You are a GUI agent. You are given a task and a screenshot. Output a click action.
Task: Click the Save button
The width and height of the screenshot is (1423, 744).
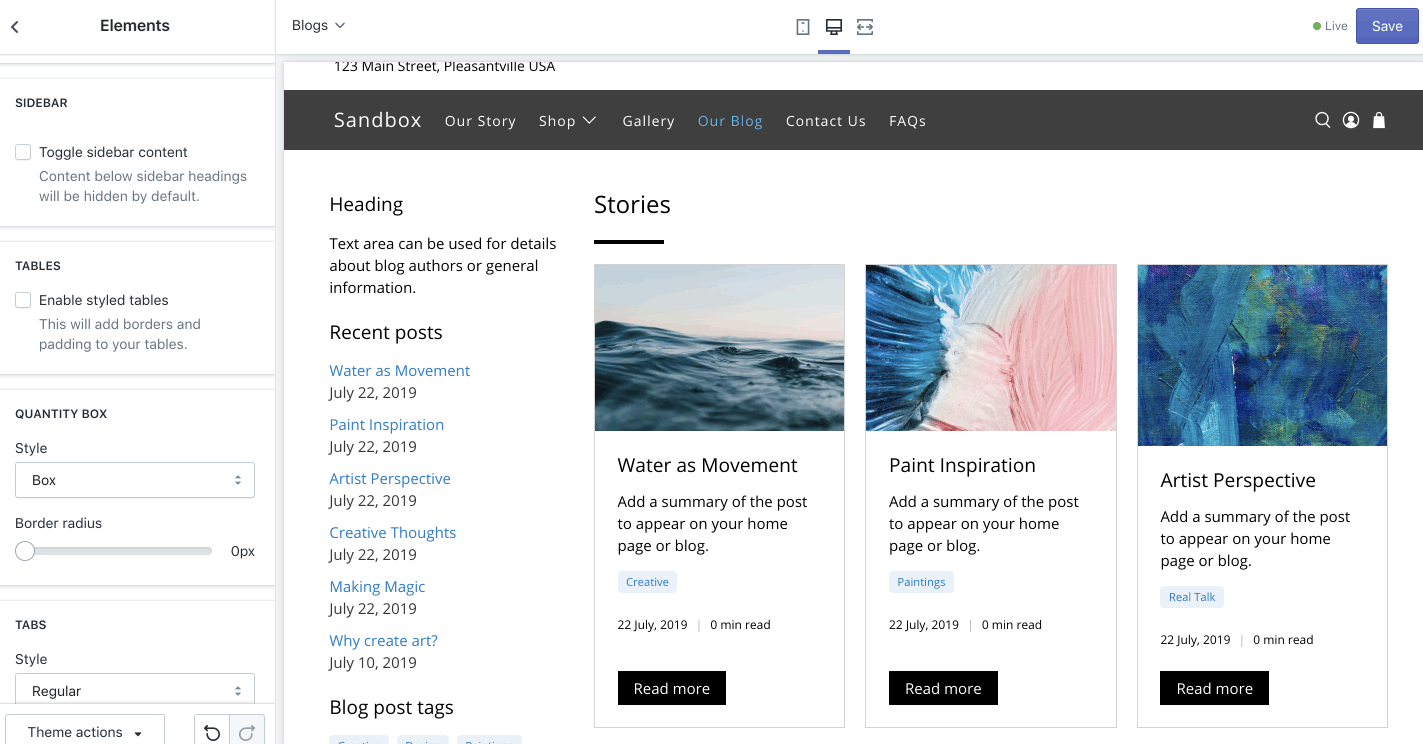pyautogui.click(x=1386, y=26)
